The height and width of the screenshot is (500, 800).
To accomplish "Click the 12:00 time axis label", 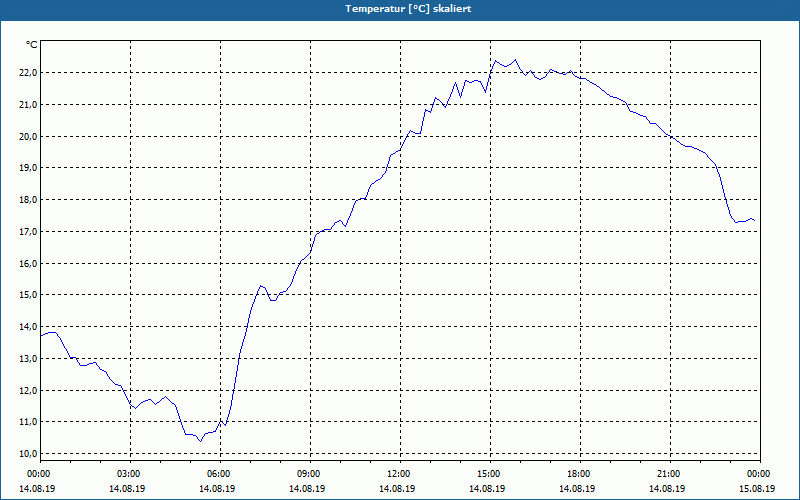I will click(x=398, y=474).
